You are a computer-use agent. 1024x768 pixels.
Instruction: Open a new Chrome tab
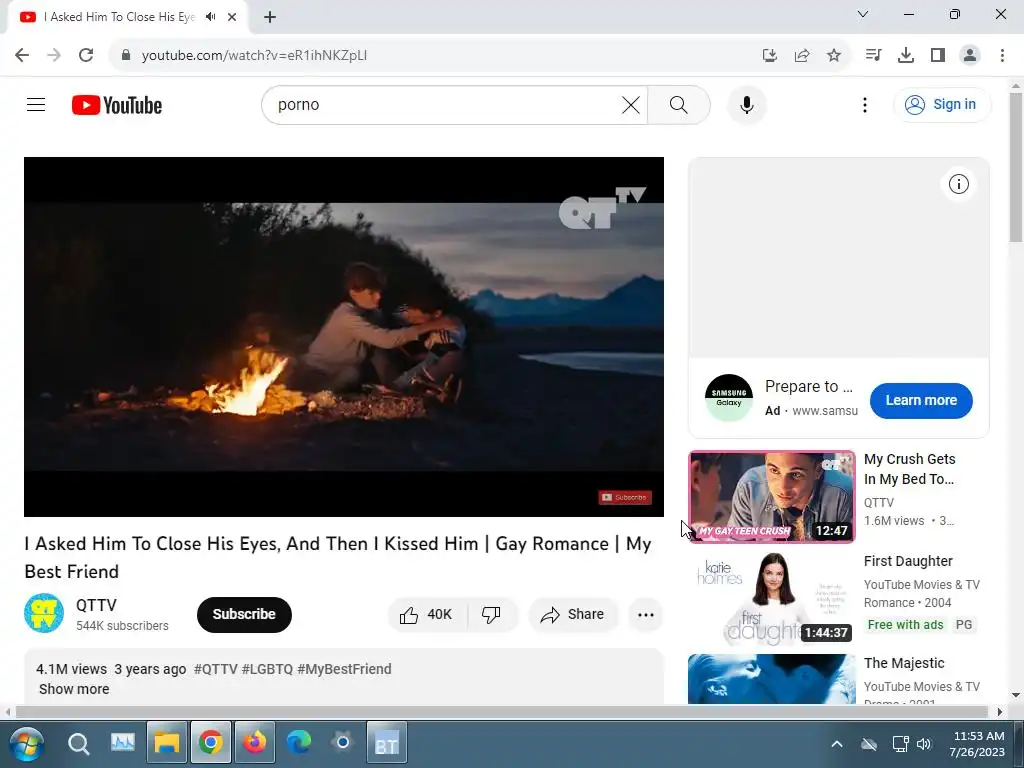[x=270, y=17]
